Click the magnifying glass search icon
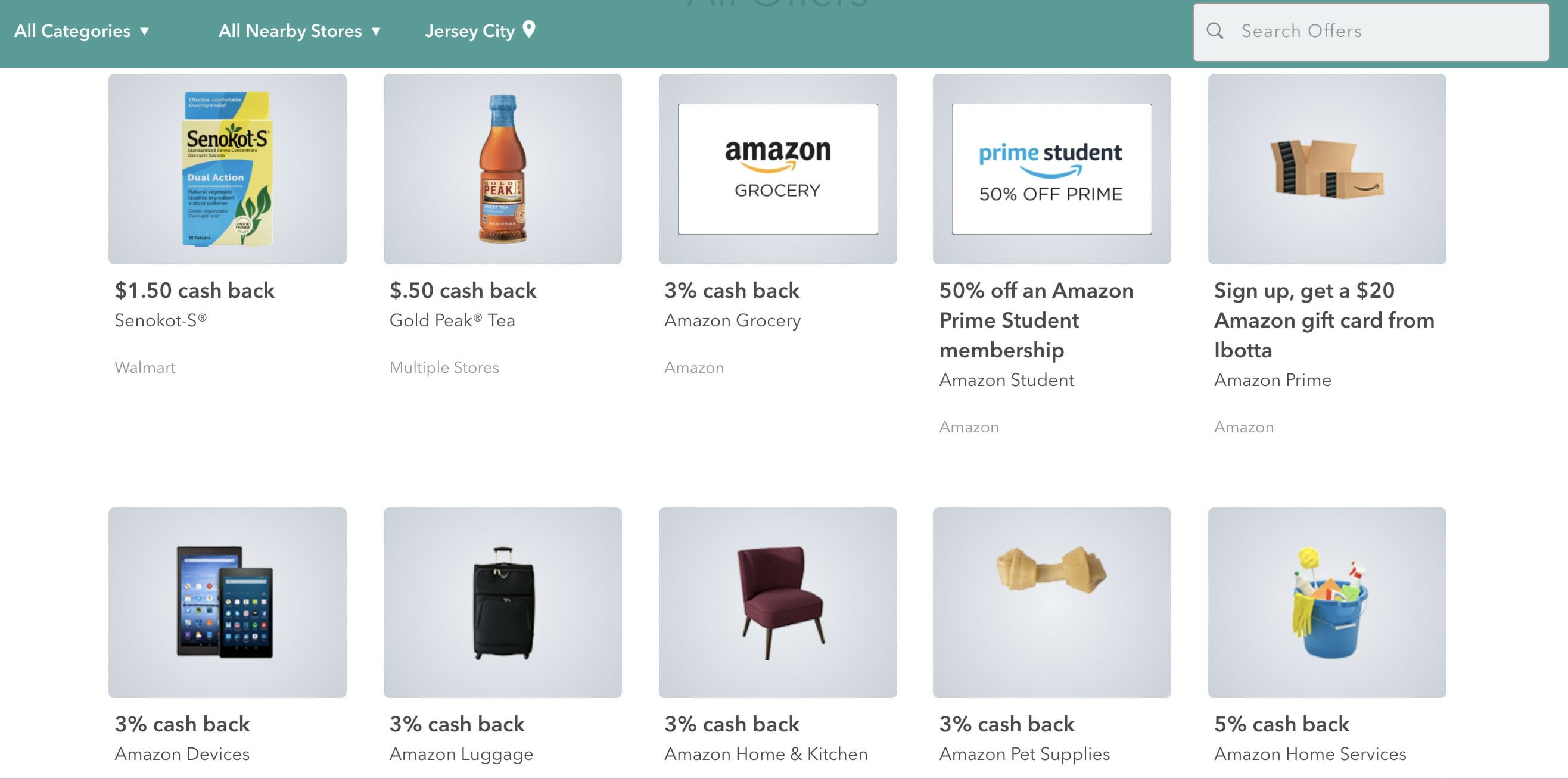Image resolution: width=1568 pixels, height=779 pixels. (1214, 31)
